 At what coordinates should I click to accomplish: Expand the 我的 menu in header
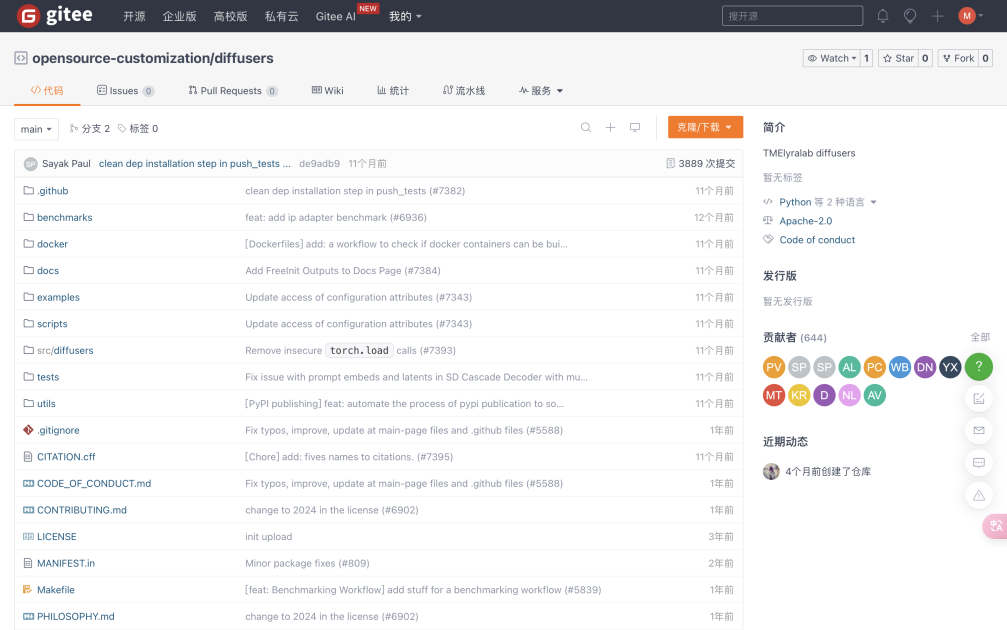point(405,16)
